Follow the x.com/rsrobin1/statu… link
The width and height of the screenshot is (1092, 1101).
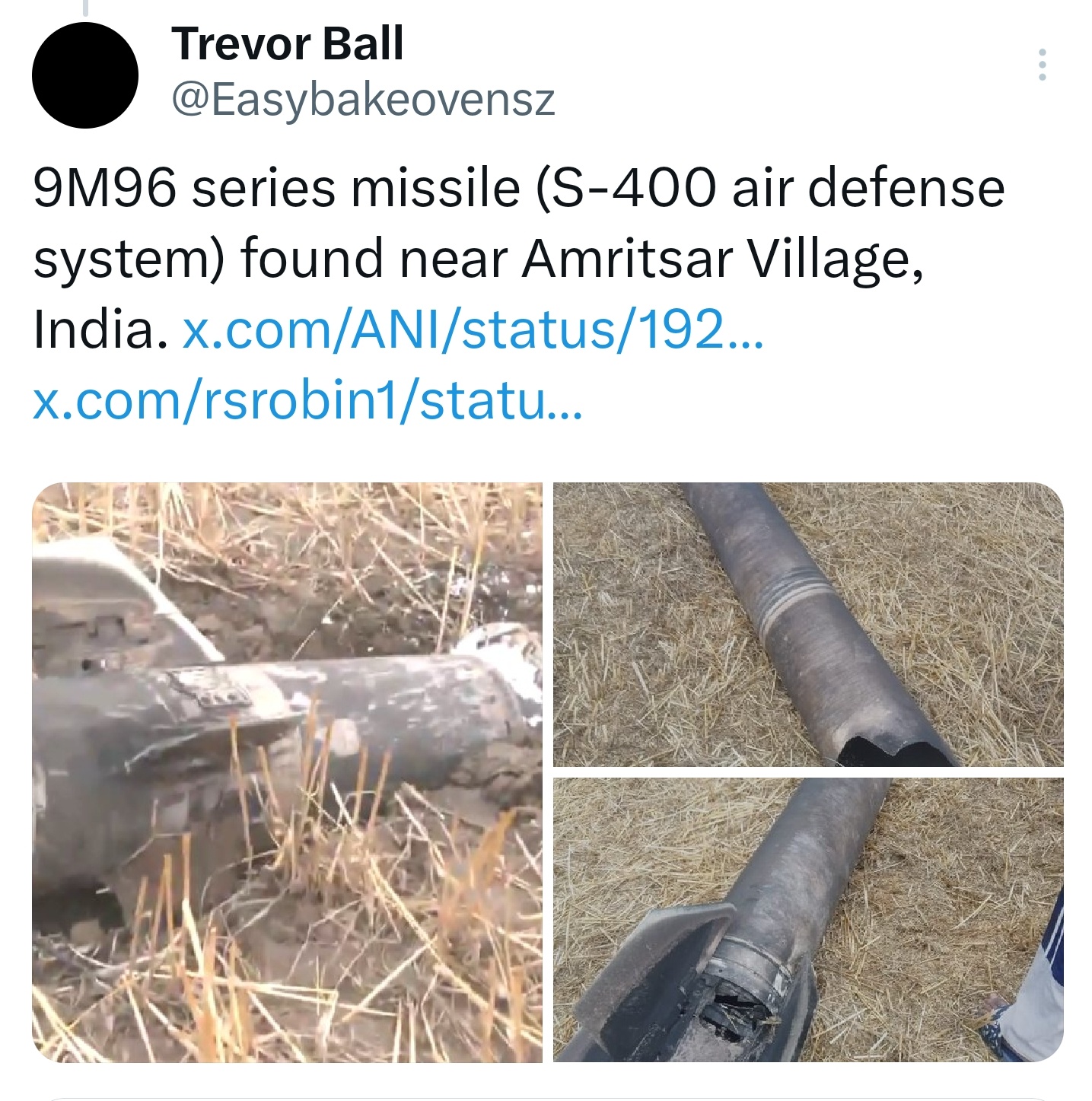[x=307, y=401]
